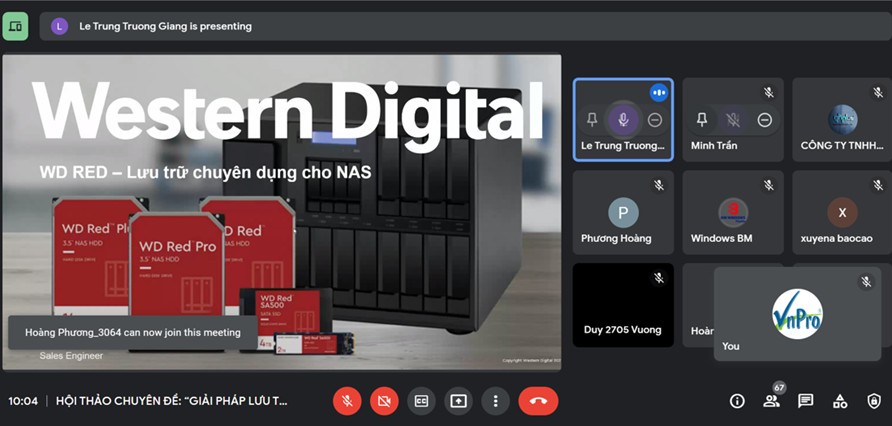Screen dimensions: 892x426
Task: Open the Host controls shield icon
Action: point(874,401)
